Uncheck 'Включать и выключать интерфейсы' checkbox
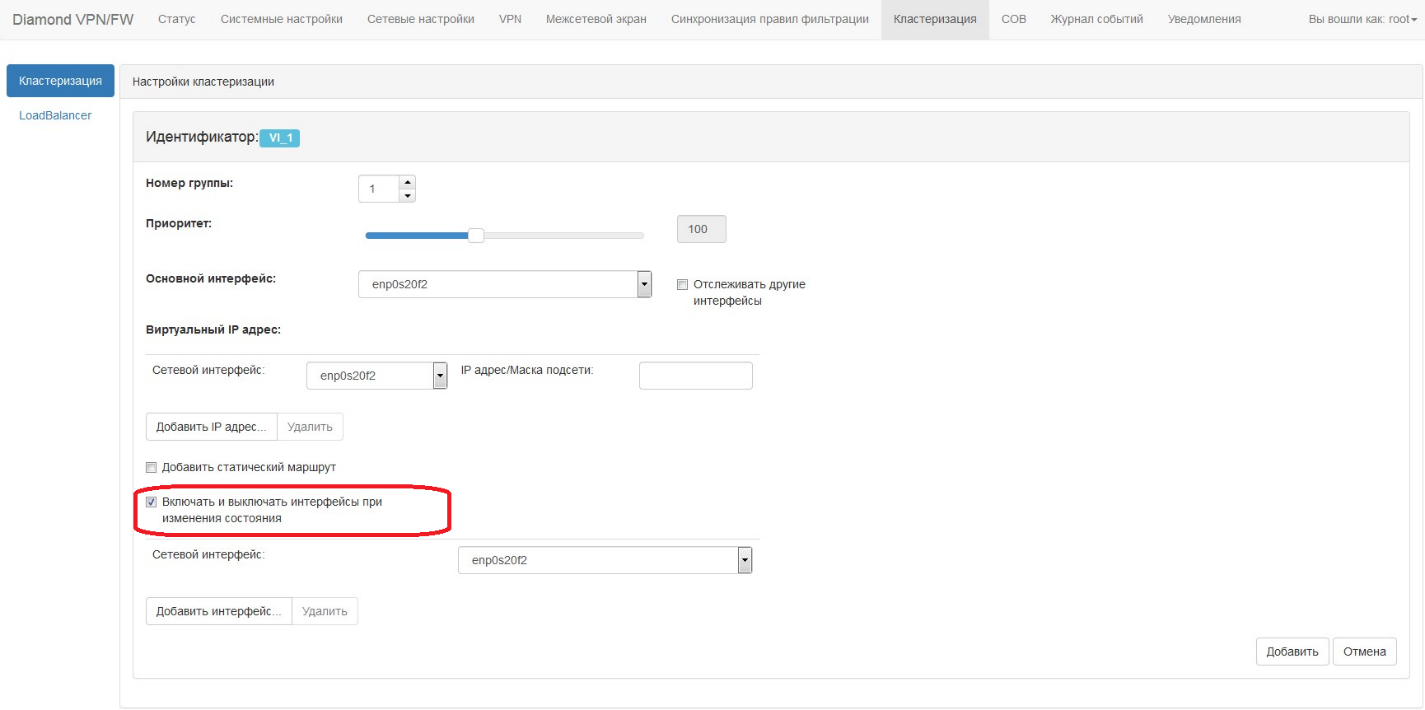The height and width of the screenshot is (710, 1425). click(x=152, y=502)
